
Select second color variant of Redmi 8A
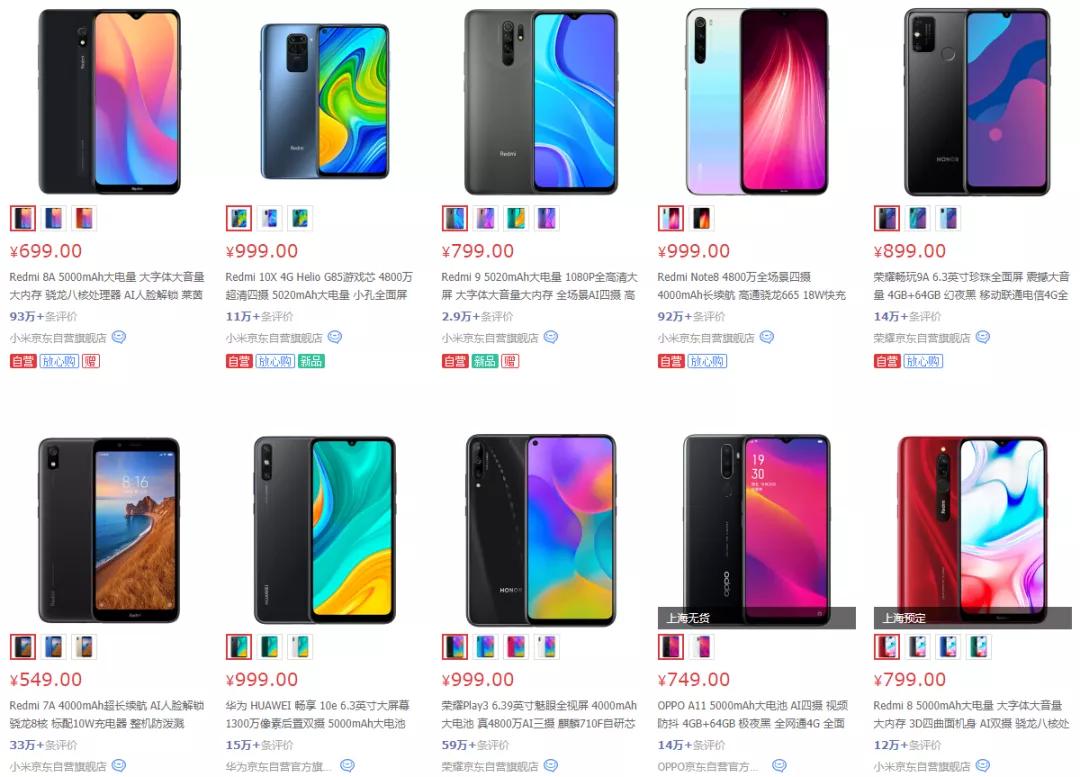53,218
